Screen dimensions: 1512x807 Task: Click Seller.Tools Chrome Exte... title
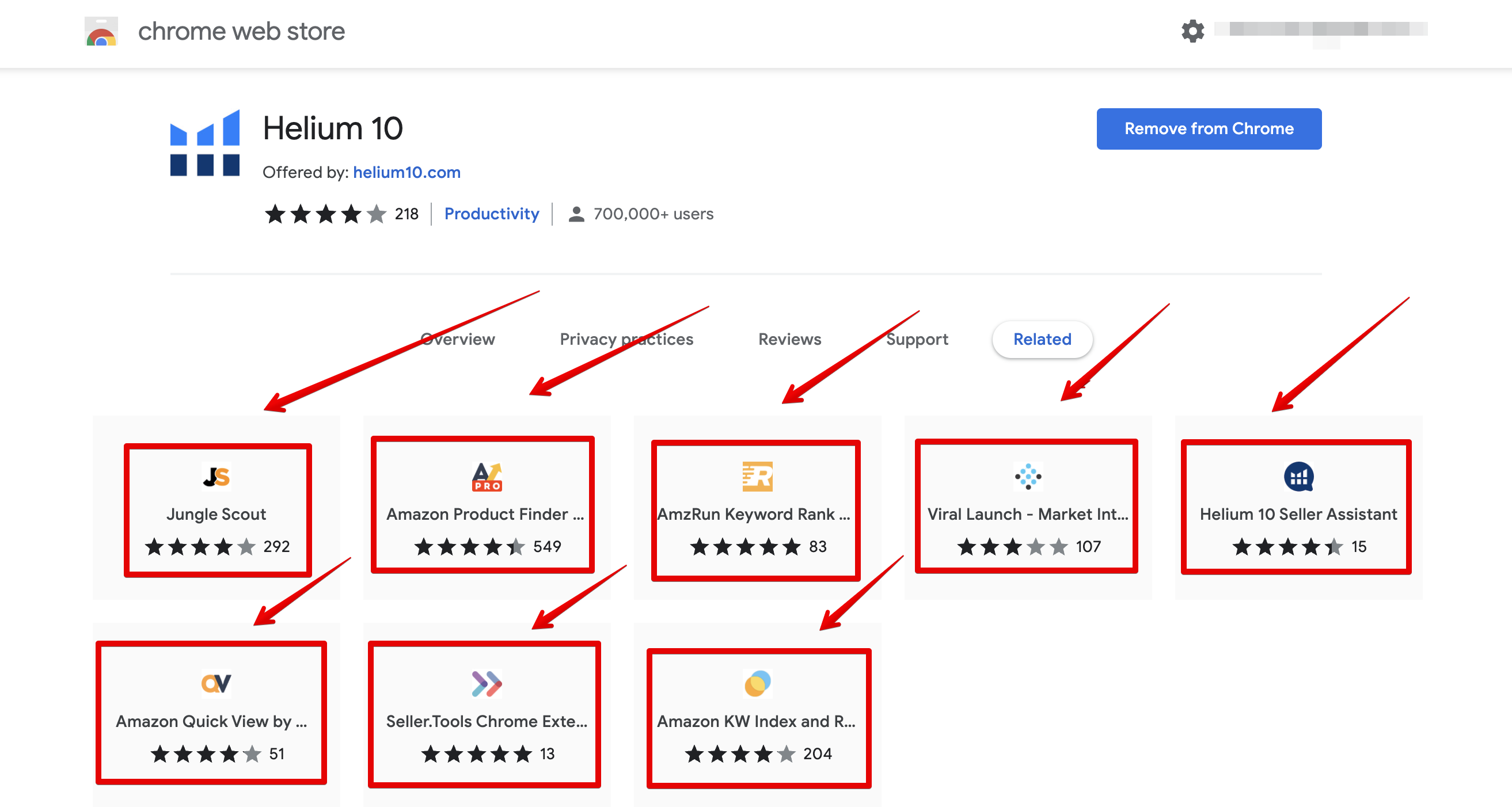click(487, 721)
